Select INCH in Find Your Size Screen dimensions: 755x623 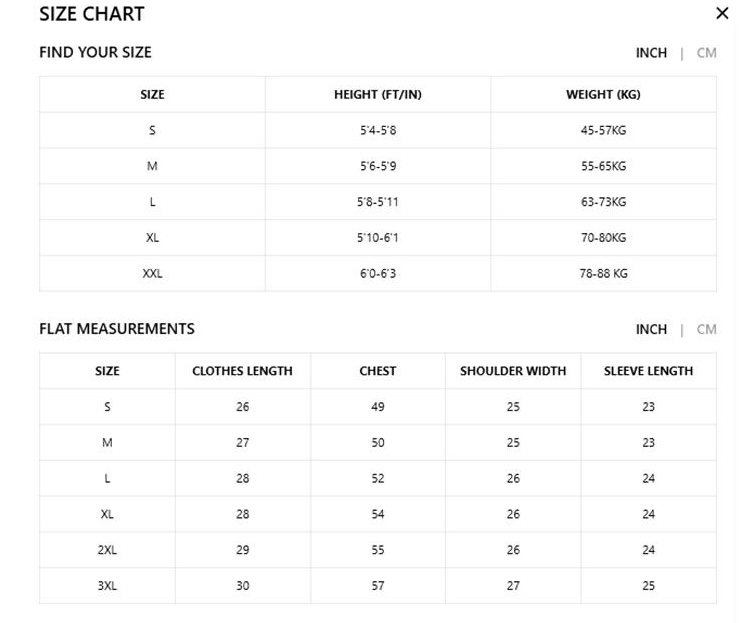coord(651,53)
